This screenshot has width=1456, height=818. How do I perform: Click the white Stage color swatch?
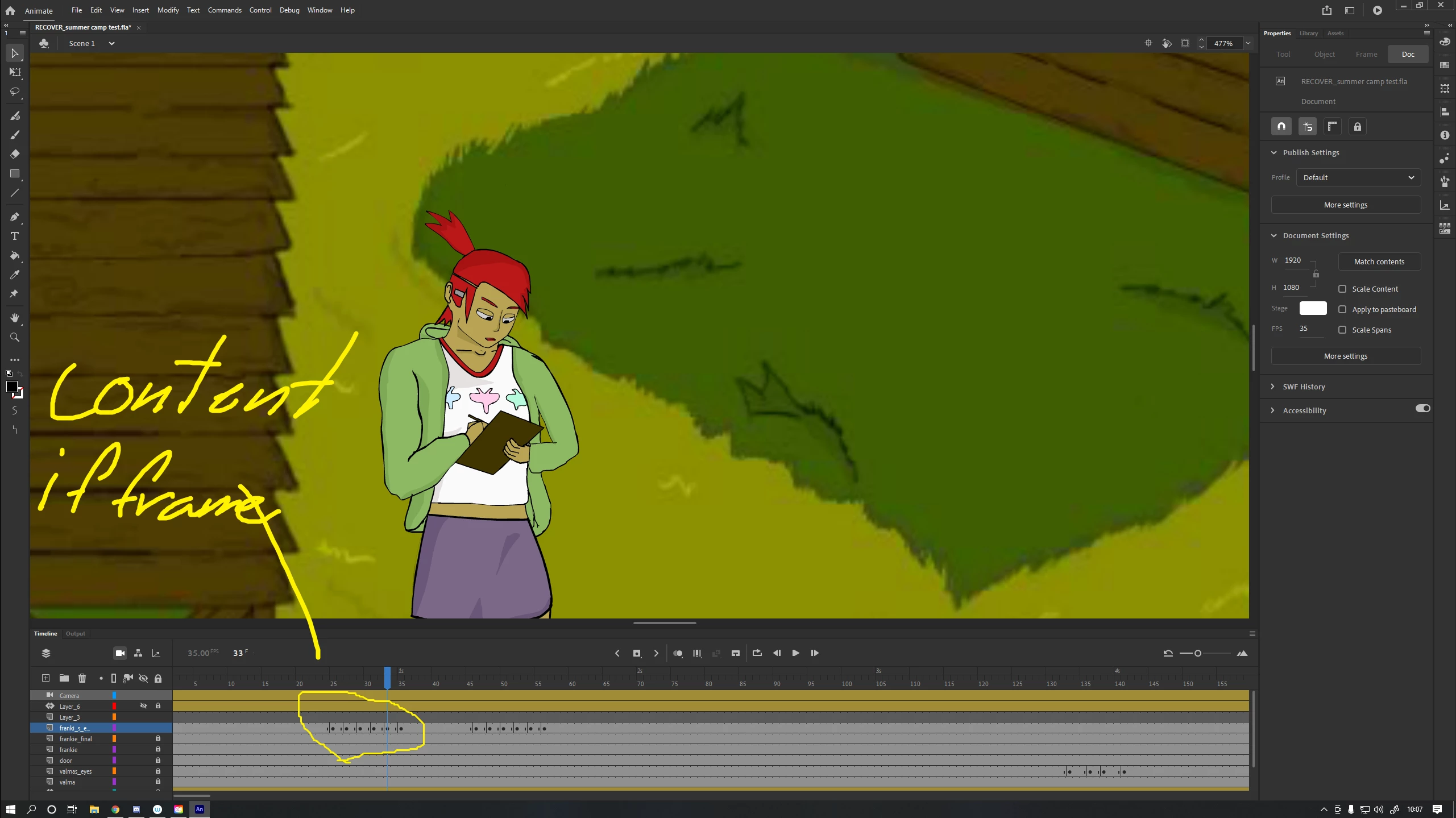pyautogui.click(x=1313, y=308)
